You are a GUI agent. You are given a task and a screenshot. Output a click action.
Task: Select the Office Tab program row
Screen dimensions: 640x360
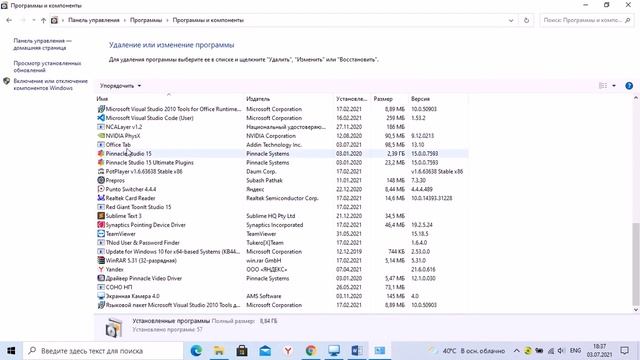(x=282, y=144)
